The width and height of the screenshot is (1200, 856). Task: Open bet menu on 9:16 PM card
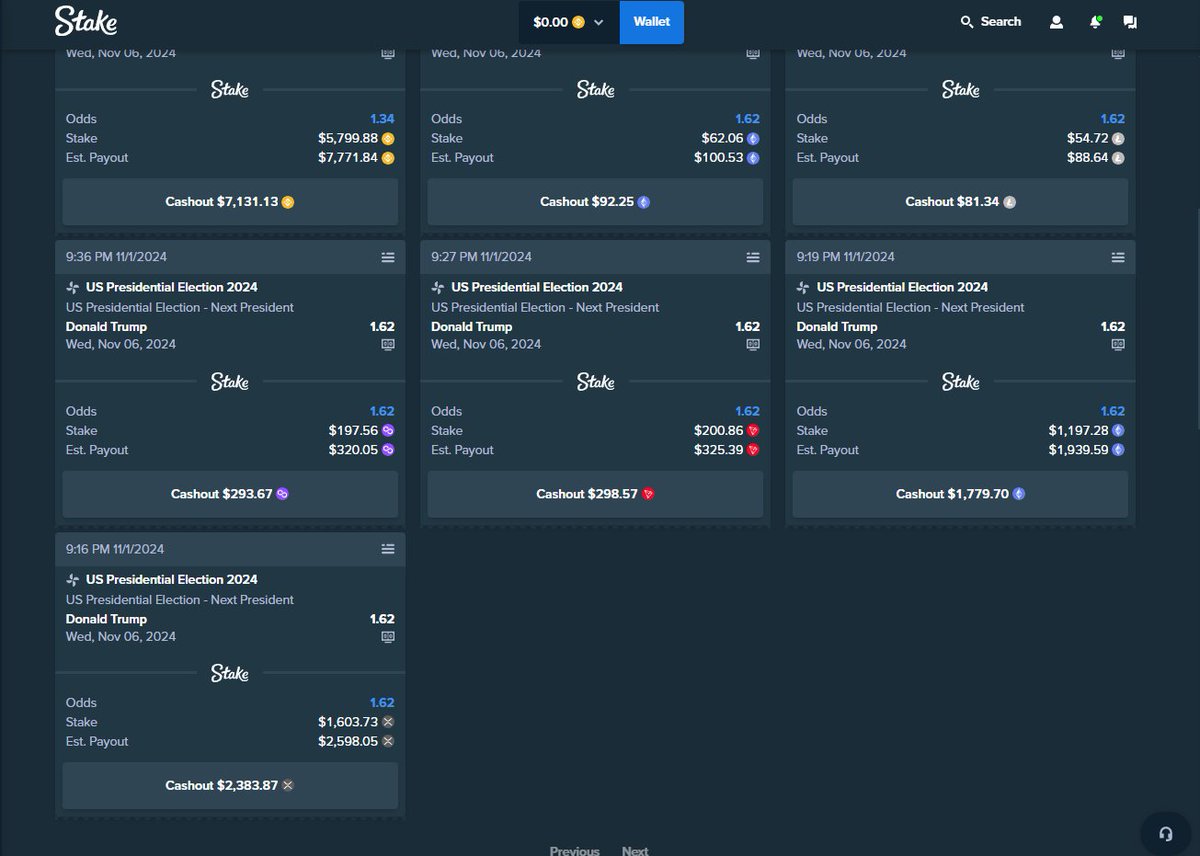click(388, 549)
